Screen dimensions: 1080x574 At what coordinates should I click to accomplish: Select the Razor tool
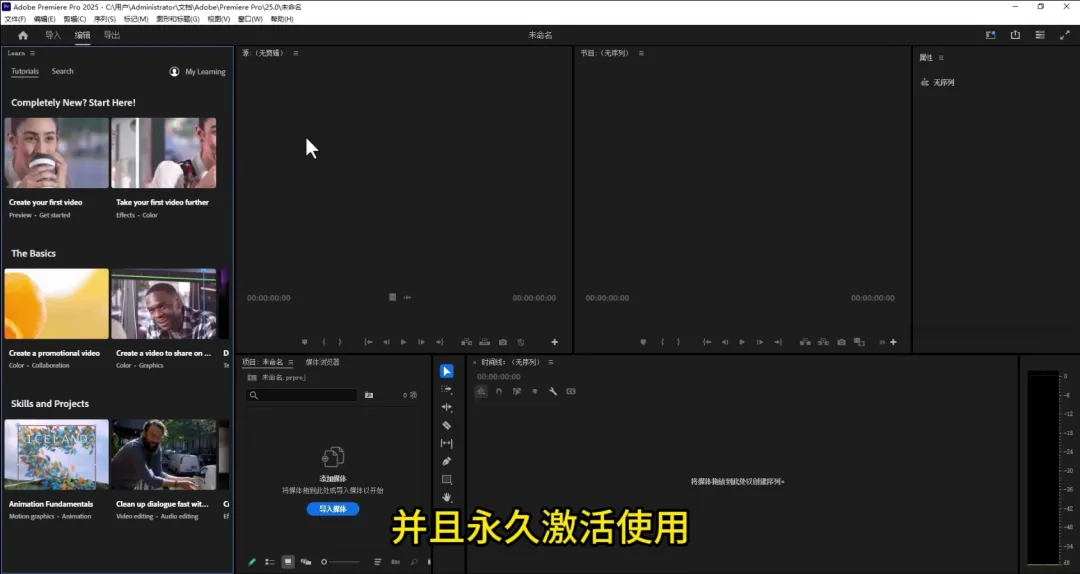pyautogui.click(x=446, y=425)
